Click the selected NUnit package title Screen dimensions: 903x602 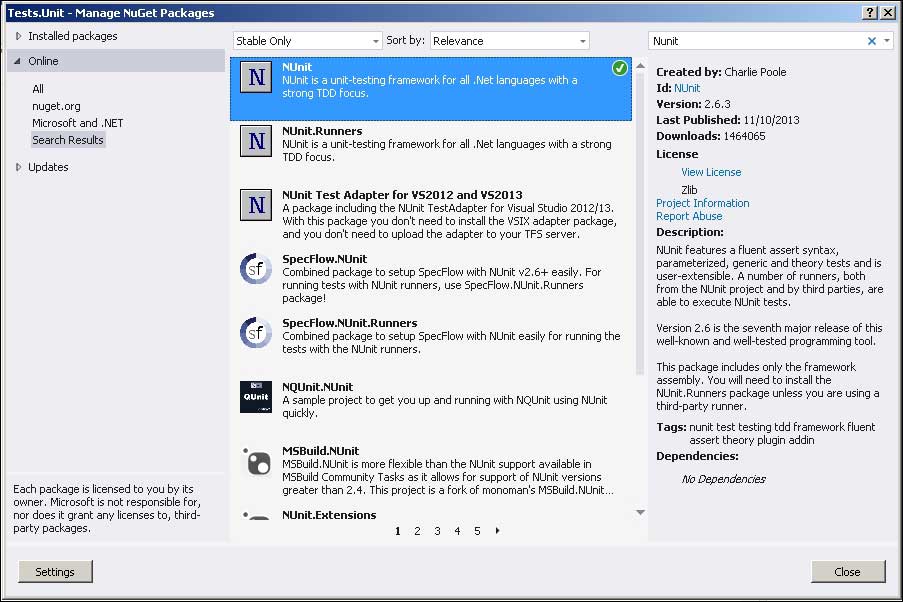pyautogui.click(x=297, y=67)
